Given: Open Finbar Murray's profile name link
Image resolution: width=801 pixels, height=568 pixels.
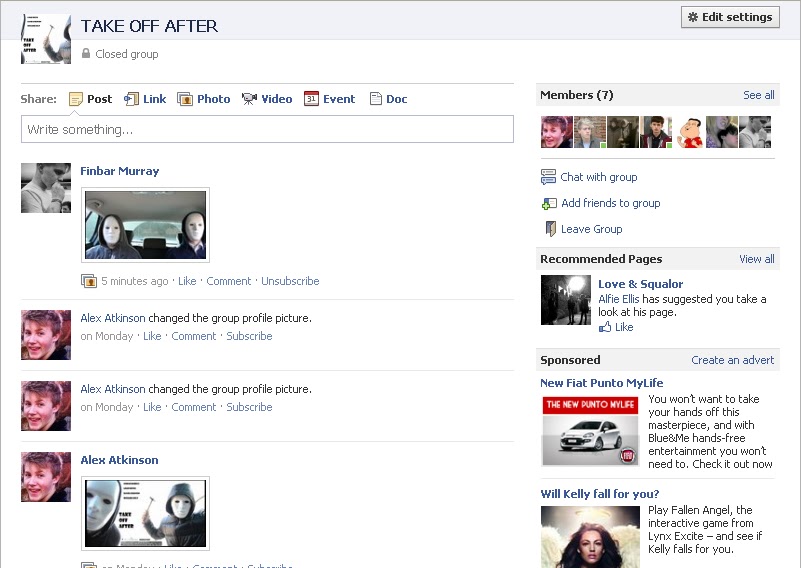Looking at the screenshot, I should [x=120, y=171].
